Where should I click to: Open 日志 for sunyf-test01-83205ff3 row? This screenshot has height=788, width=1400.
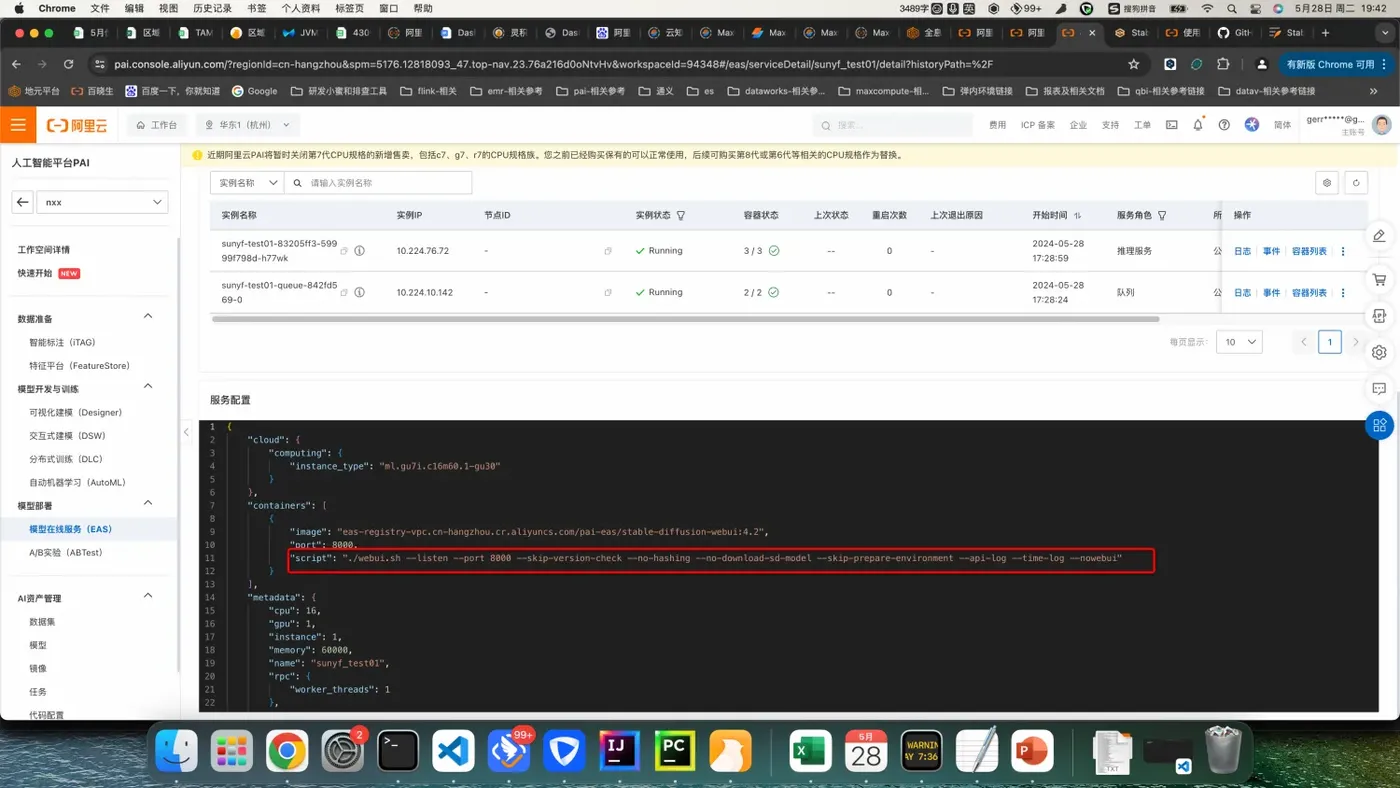click(x=1242, y=251)
